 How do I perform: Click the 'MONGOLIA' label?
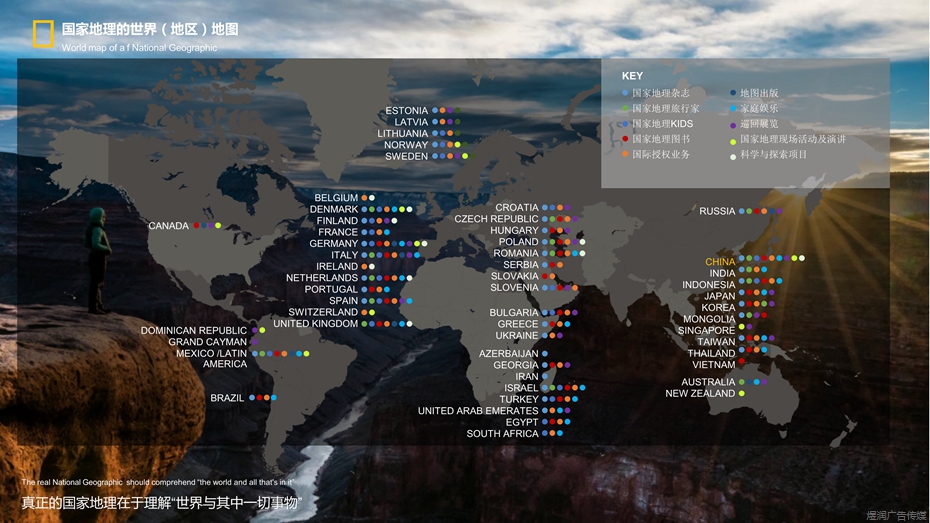point(709,319)
